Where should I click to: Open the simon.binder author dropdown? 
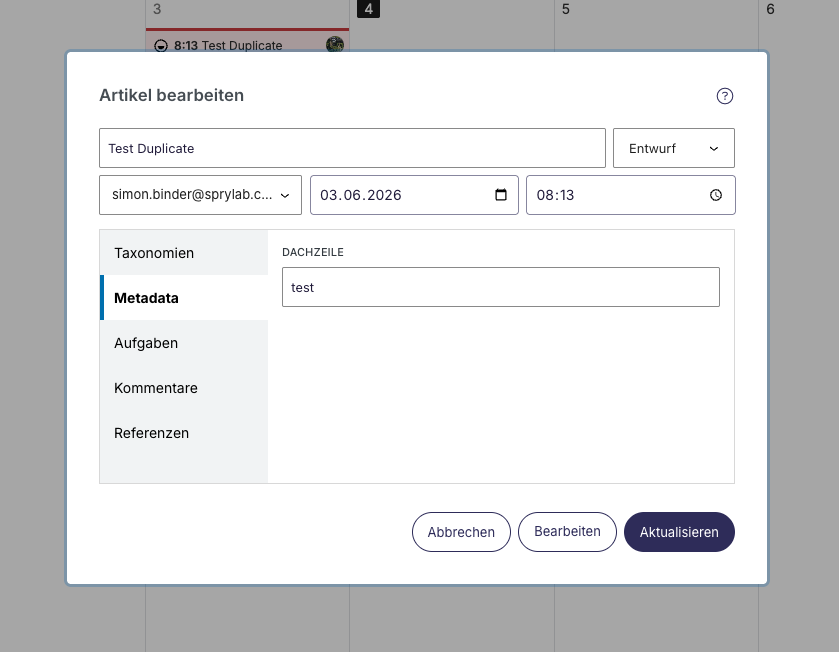pos(201,195)
